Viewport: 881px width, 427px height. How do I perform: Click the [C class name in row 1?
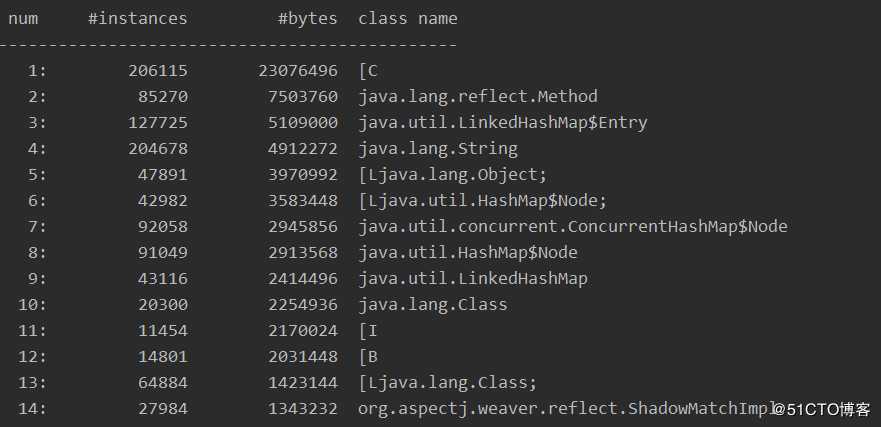coord(367,71)
